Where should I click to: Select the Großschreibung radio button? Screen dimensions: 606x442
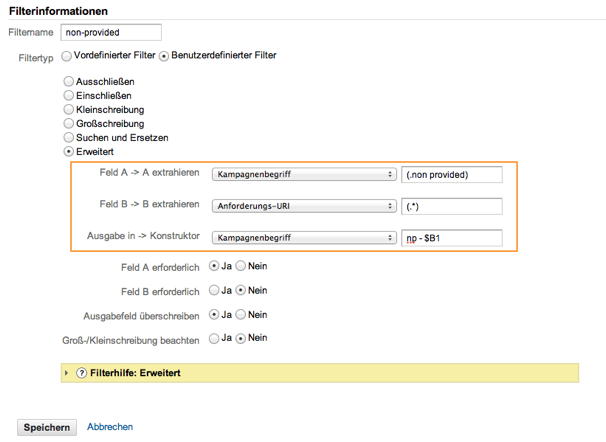68,123
